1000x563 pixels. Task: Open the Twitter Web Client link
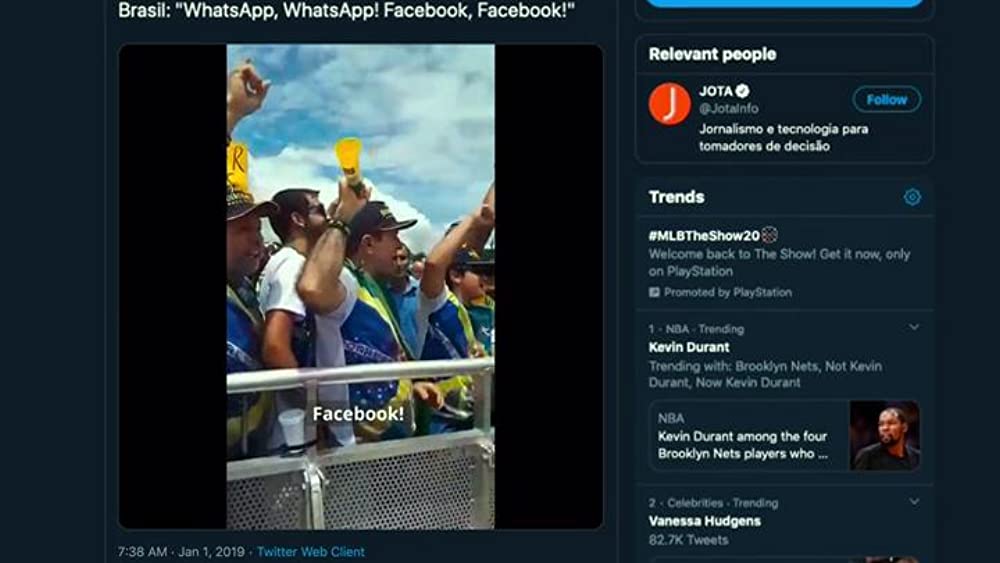(x=311, y=552)
